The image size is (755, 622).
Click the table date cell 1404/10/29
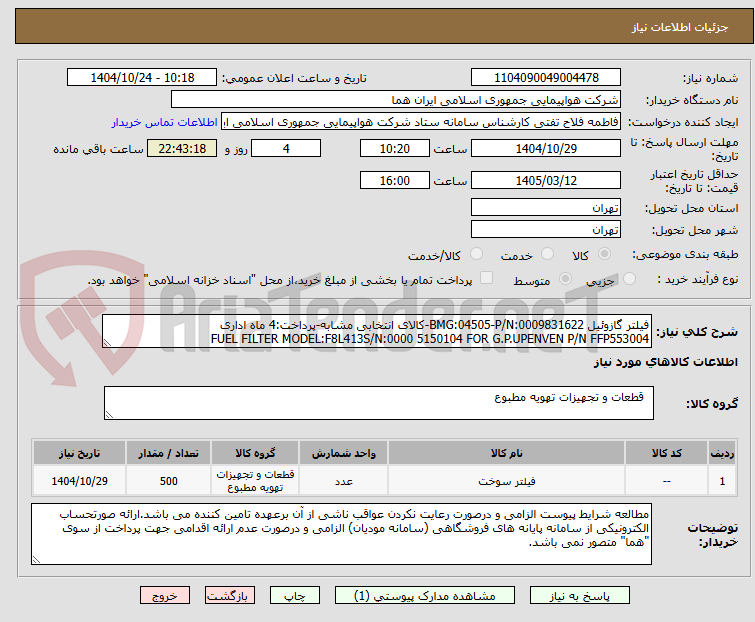(79, 481)
